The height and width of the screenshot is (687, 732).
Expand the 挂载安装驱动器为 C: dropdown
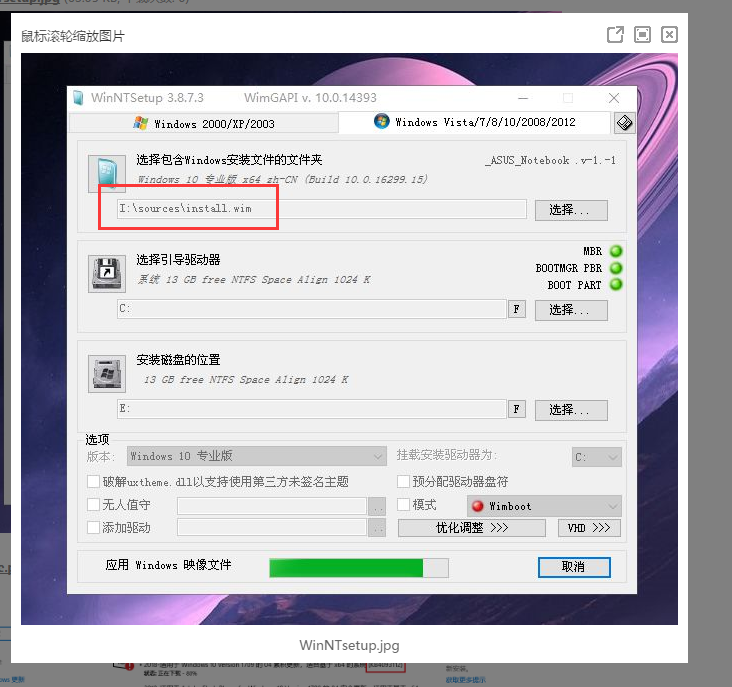[x=596, y=457]
